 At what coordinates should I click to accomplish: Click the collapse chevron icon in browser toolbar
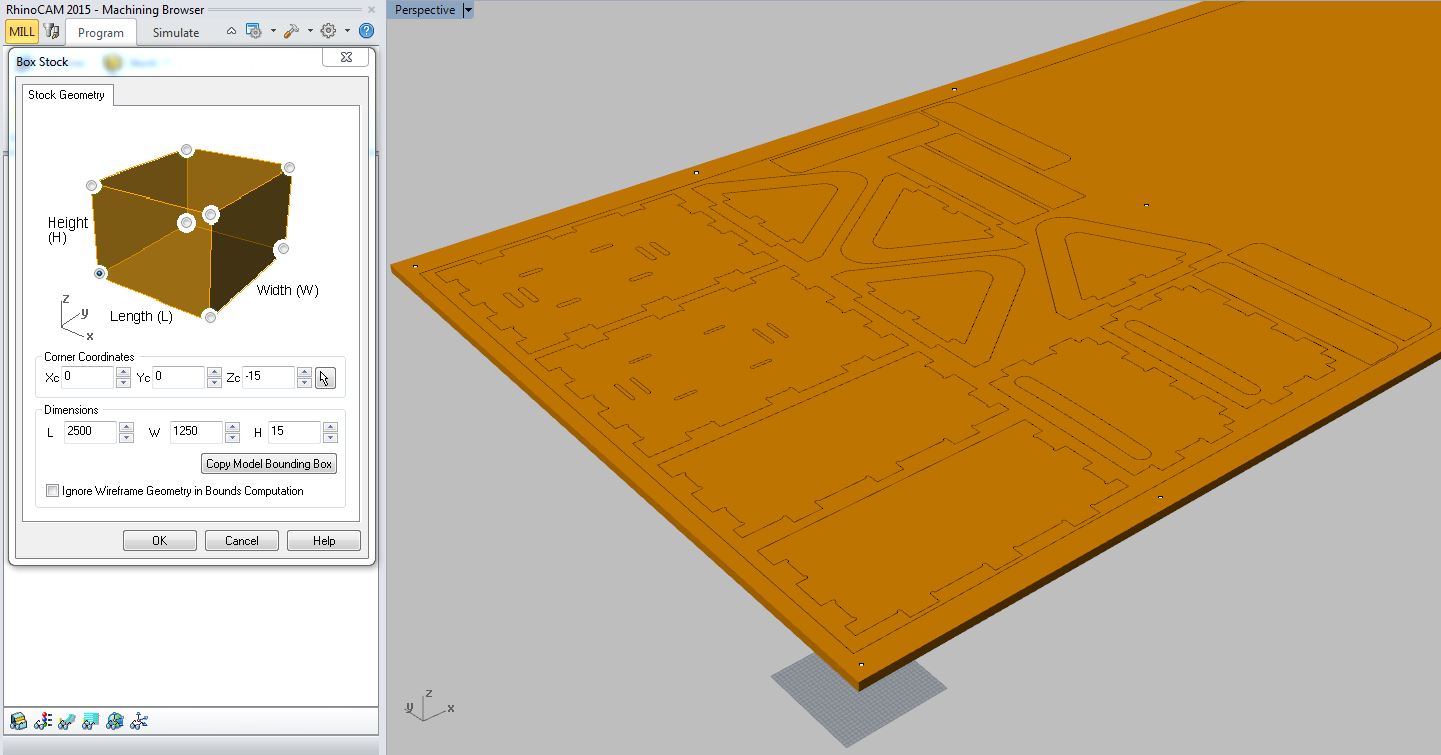232,31
